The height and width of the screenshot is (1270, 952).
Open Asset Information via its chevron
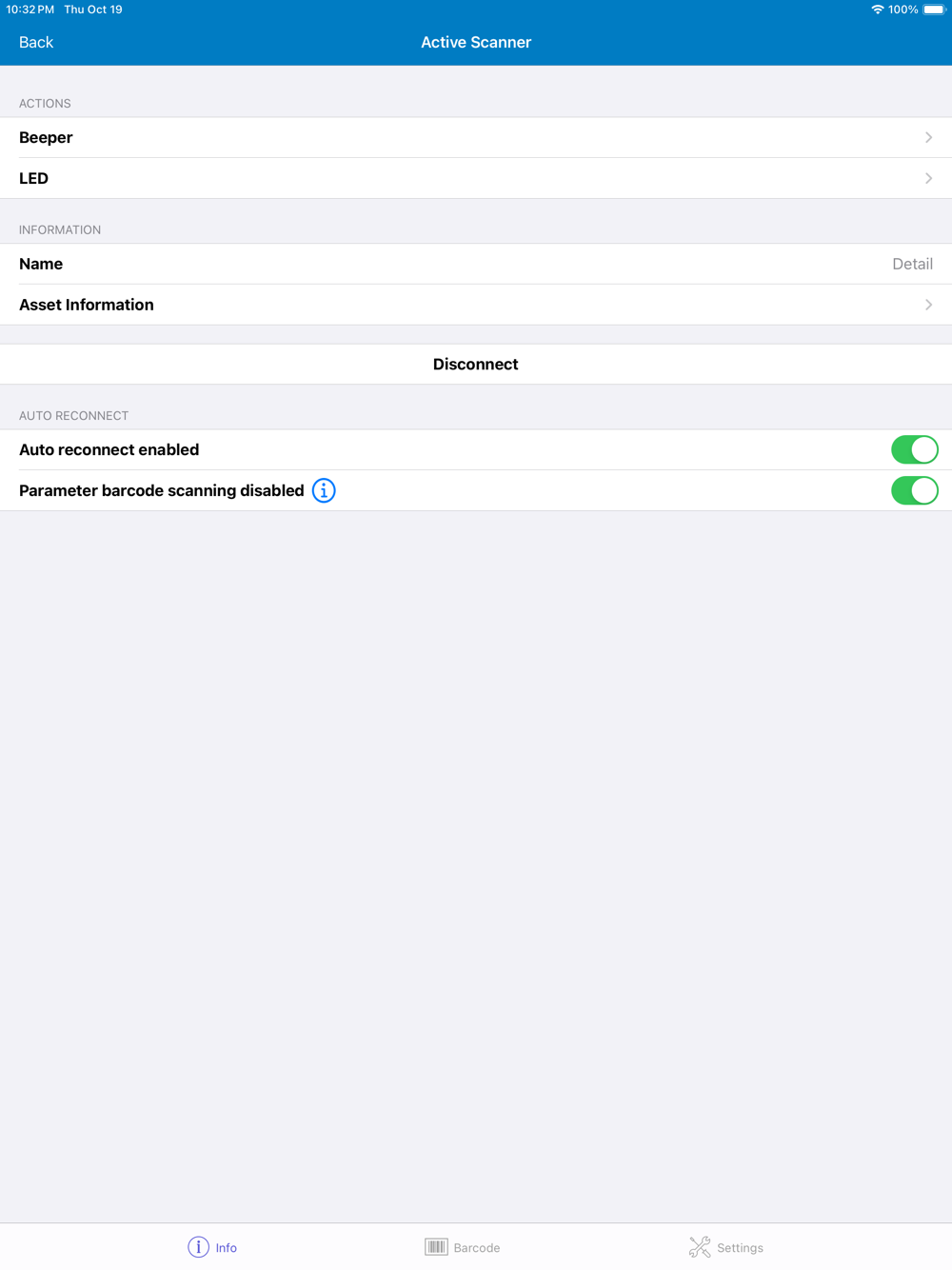click(928, 305)
